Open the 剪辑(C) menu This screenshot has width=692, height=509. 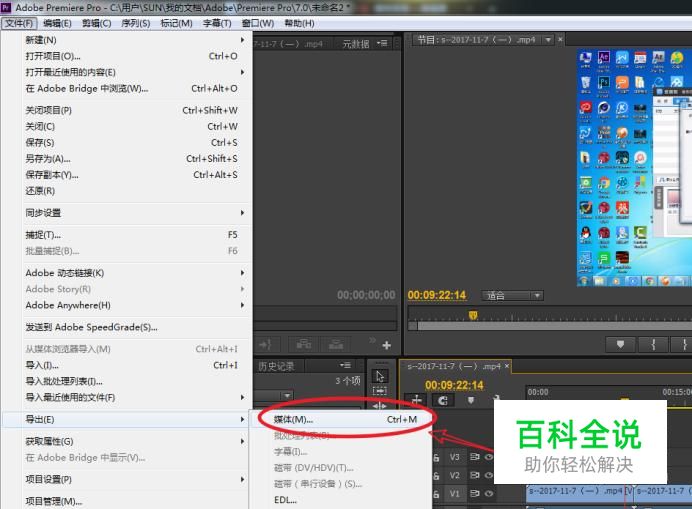pos(96,23)
